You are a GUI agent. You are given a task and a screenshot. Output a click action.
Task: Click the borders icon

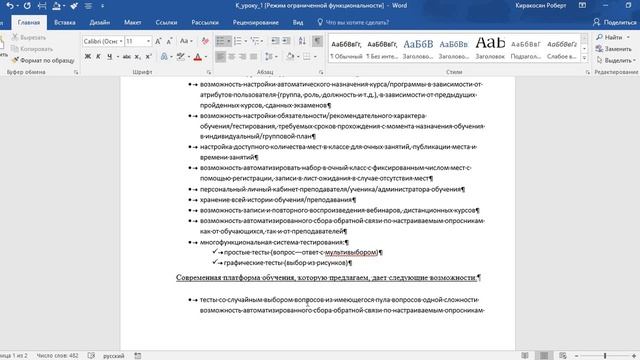click(x=307, y=56)
